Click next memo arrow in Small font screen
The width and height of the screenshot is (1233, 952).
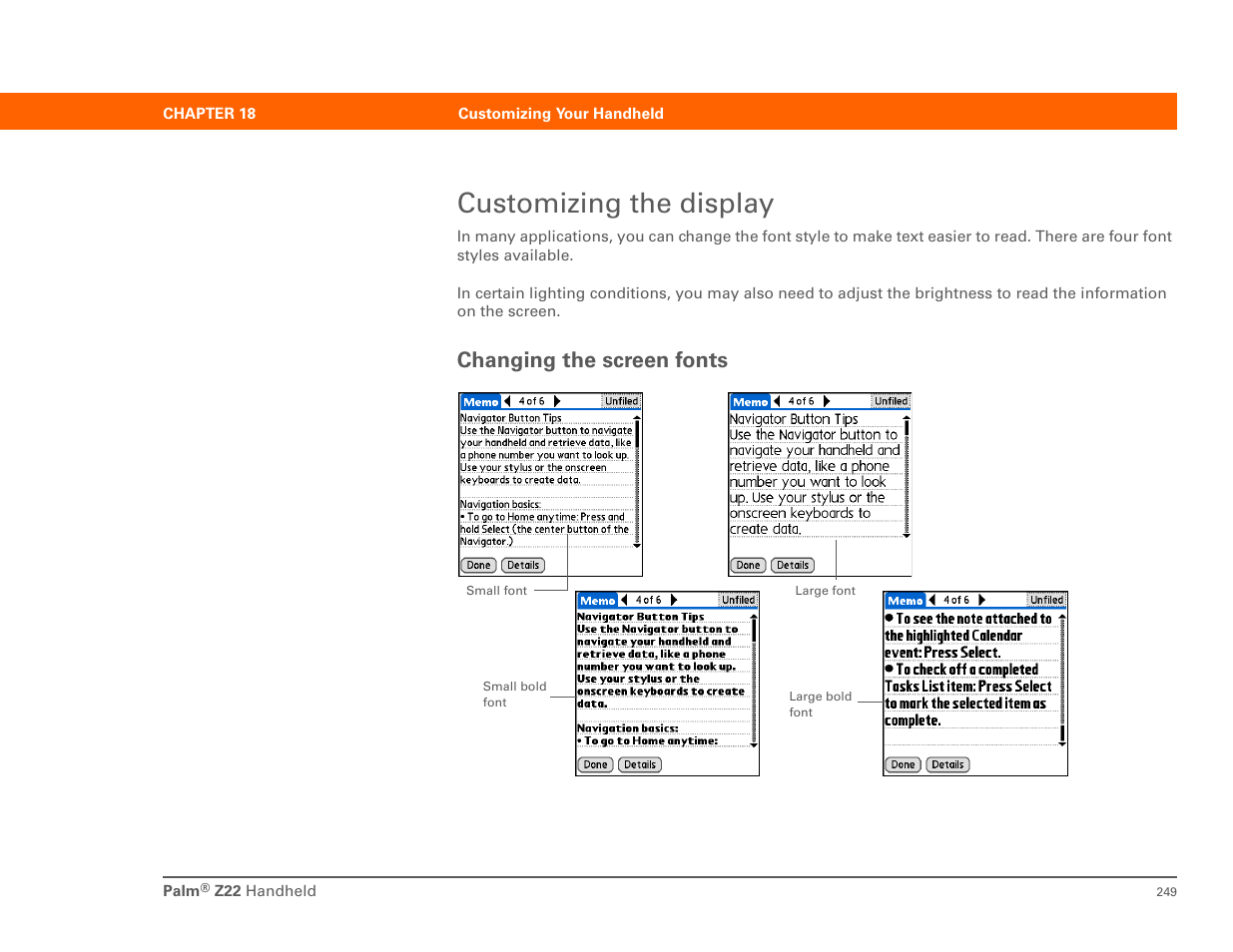pos(557,402)
